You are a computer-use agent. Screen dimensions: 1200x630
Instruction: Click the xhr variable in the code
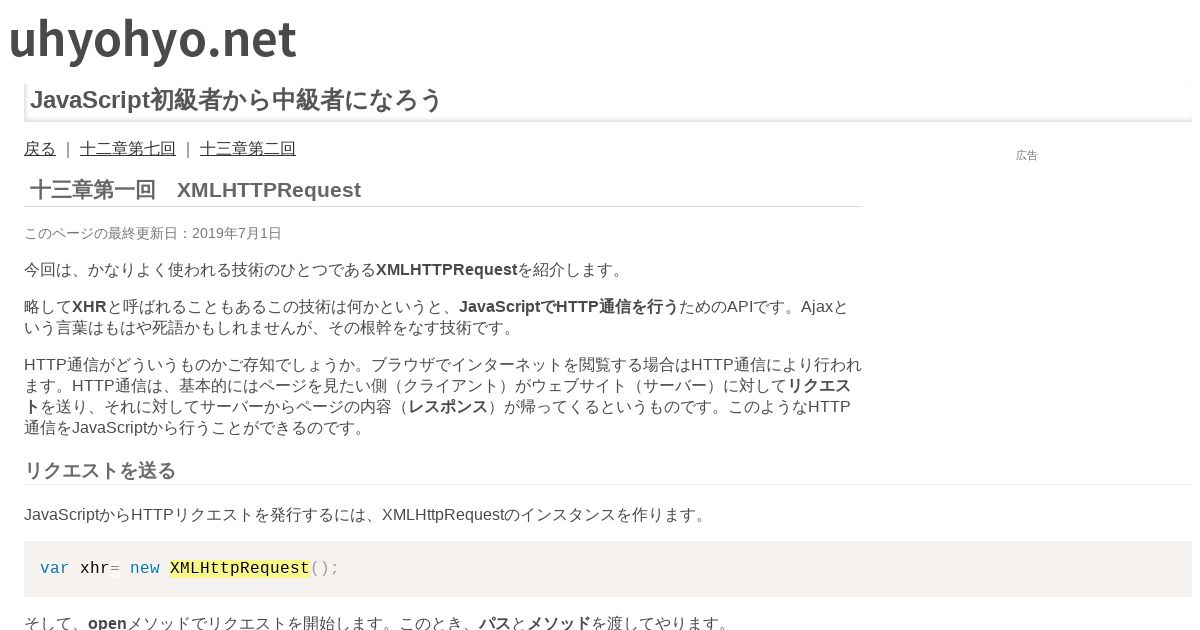pos(95,568)
